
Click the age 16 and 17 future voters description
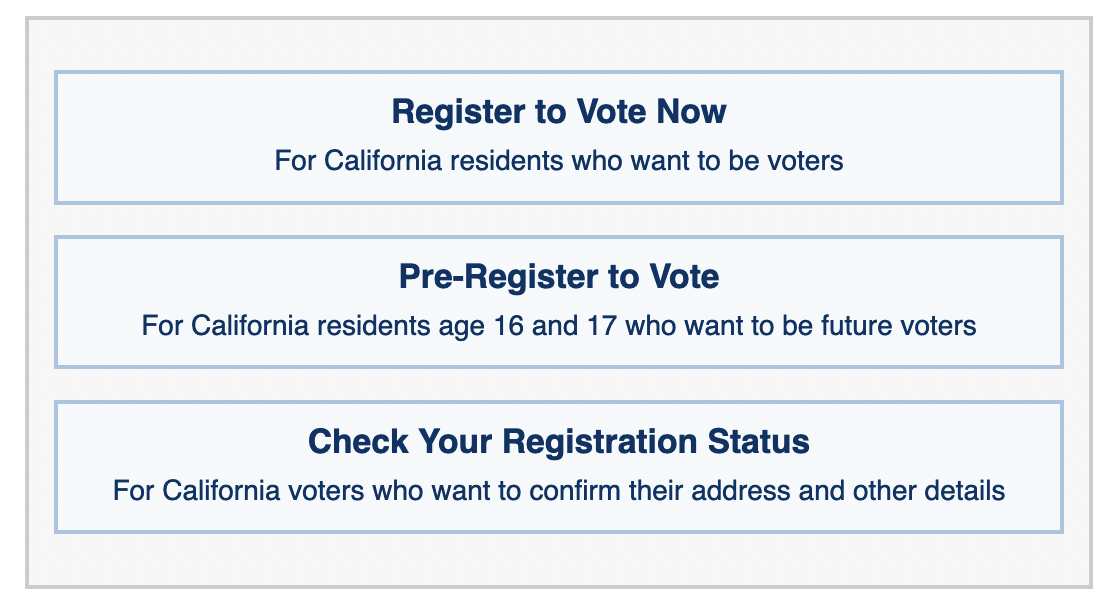pyautogui.click(x=558, y=326)
